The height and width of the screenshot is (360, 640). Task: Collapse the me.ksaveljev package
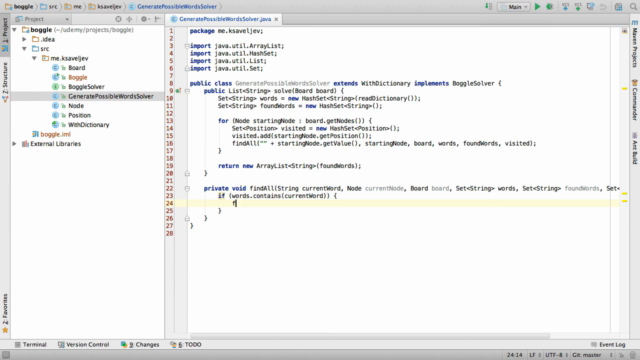(35, 58)
